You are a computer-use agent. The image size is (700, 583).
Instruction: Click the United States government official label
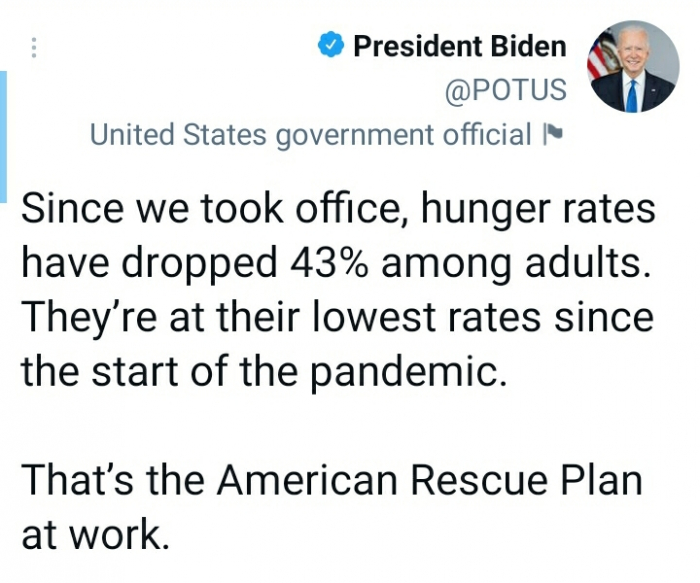[x=310, y=135]
